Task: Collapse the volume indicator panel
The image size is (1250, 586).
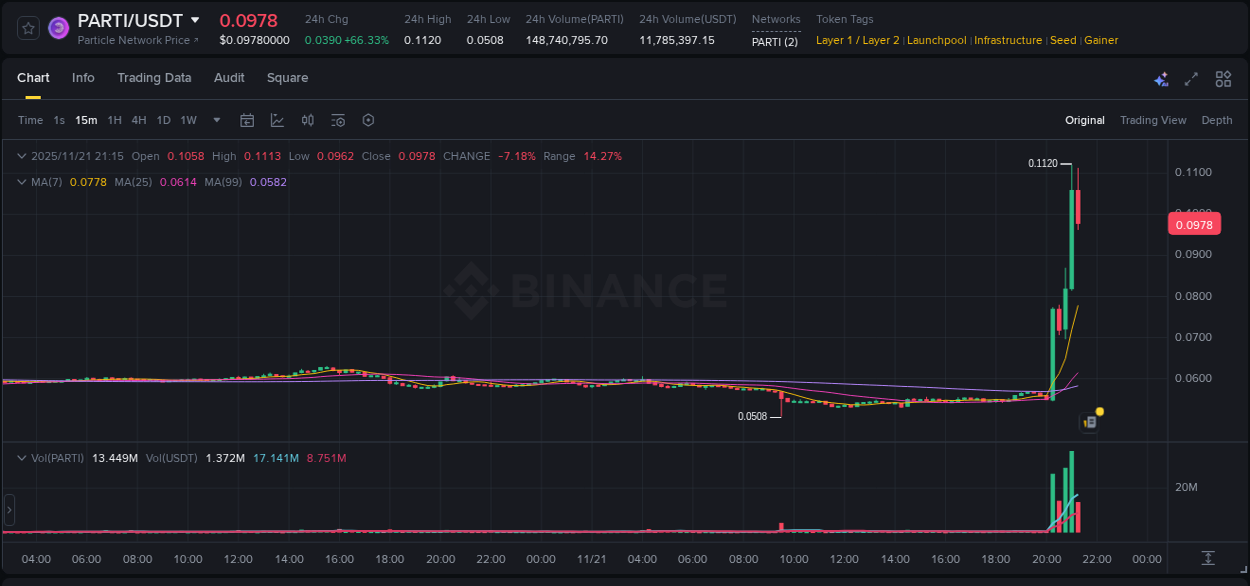Action: pos(20,458)
